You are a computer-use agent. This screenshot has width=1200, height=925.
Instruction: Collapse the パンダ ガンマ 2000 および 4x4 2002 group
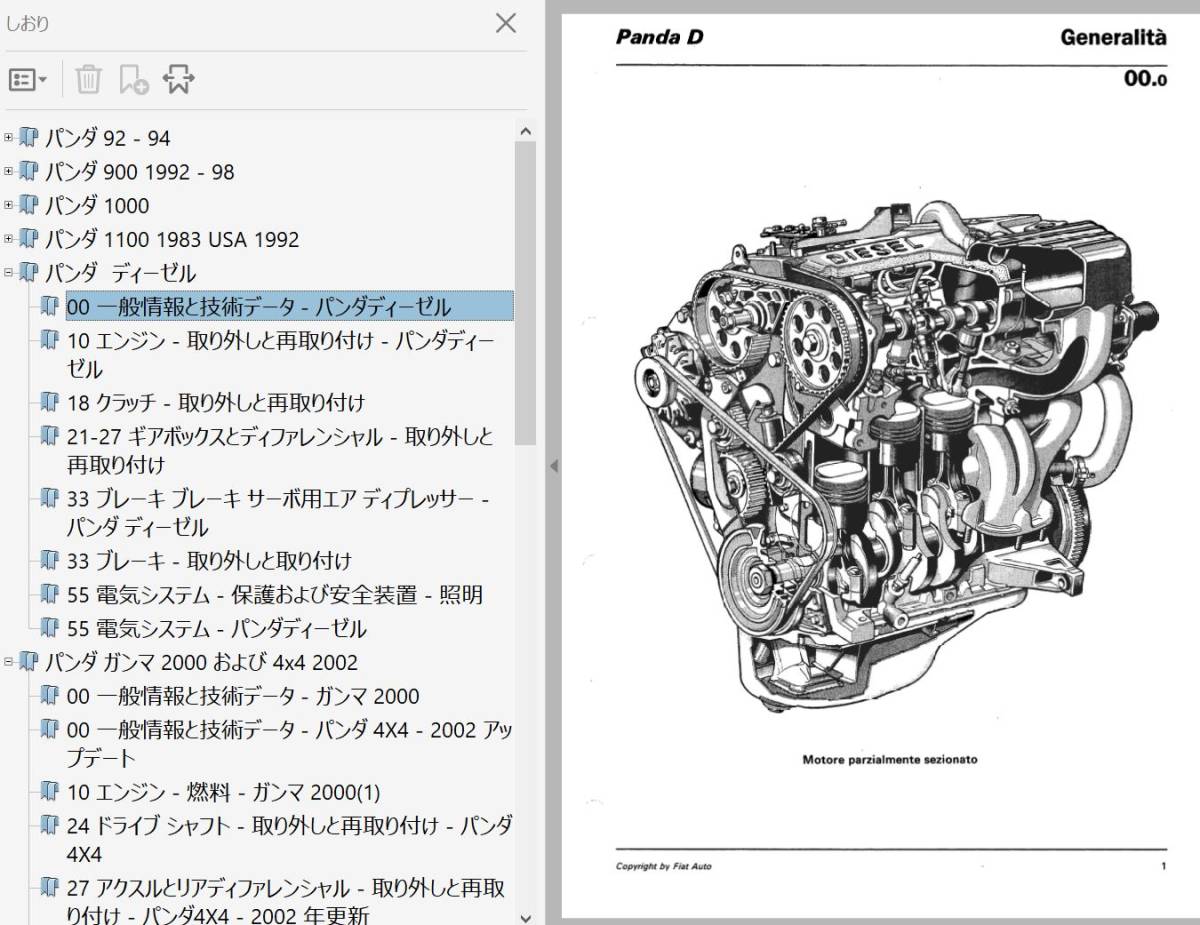(8, 662)
